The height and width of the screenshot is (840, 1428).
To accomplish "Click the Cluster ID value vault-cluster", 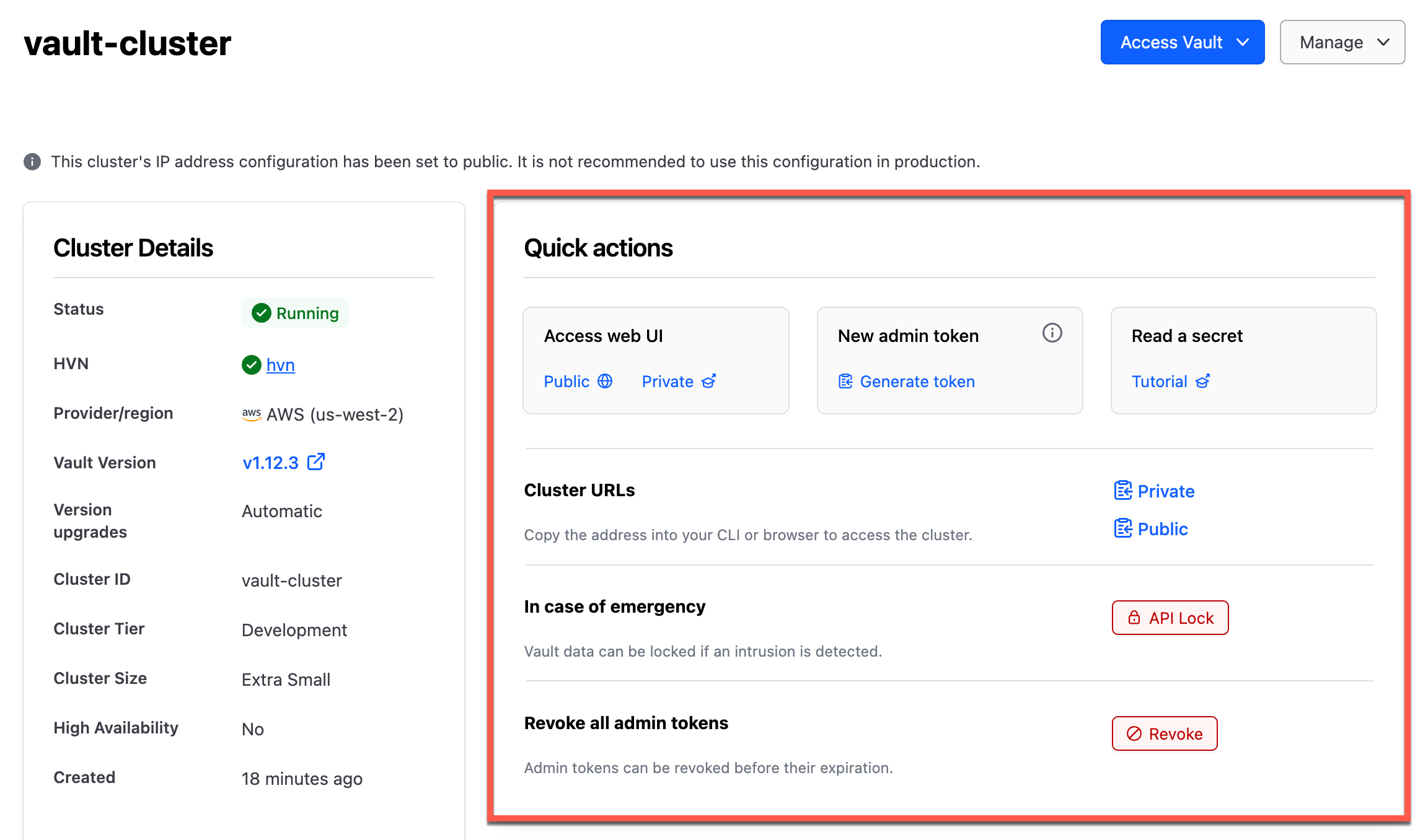I will pyautogui.click(x=292, y=580).
